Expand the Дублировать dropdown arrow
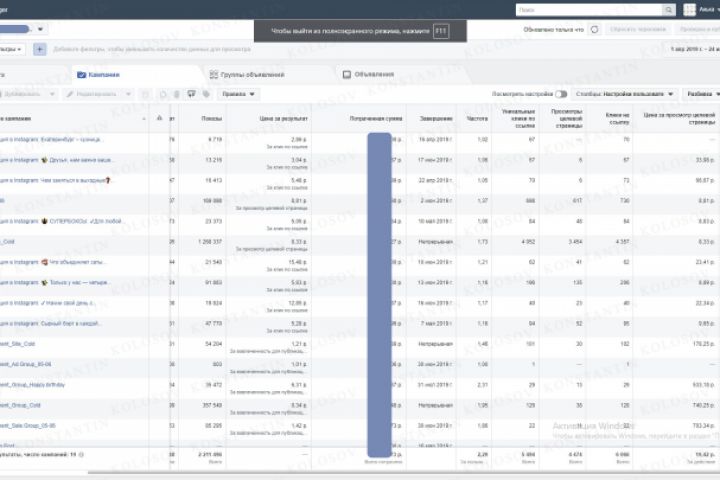This screenshot has width=720, height=480. click(x=52, y=94)
